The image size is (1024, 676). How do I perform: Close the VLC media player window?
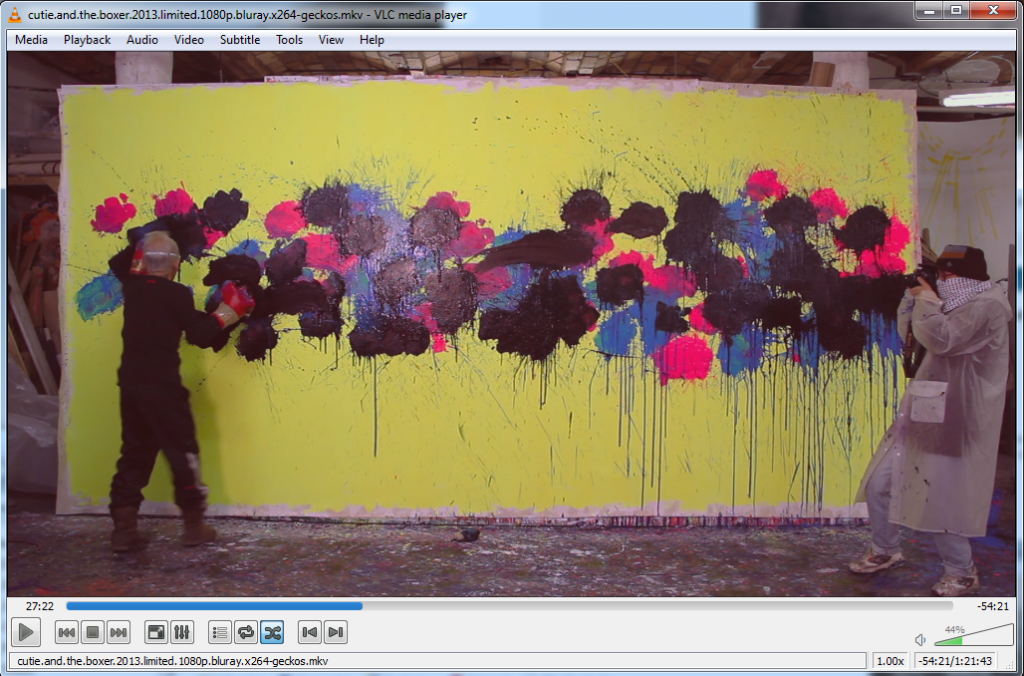tap(993, 10)
